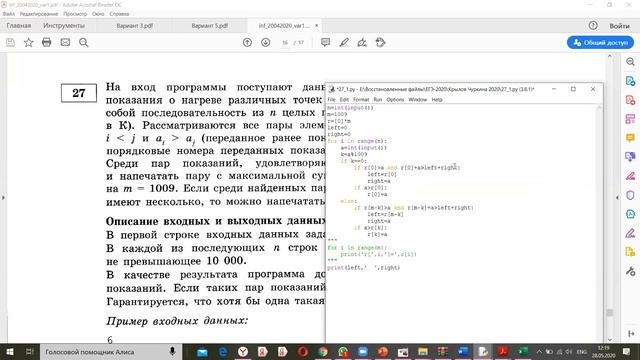Image resolution: width=640 pixels, height=360 pixels.
Task: Open Compress PDF tool in right pane
Action: 630,214
